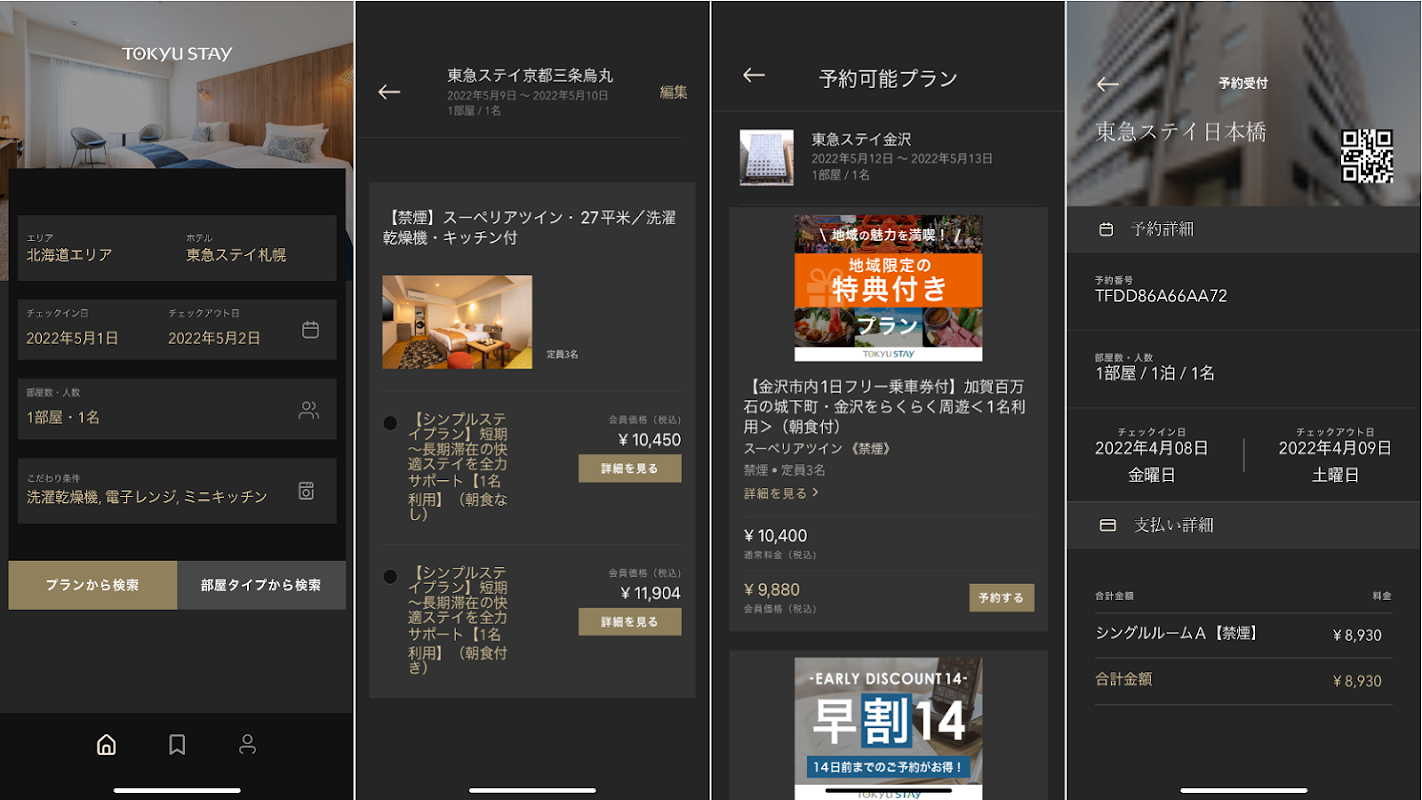Go back from 東急ステイ京都三条烏丸 screen
This screenshot has height=800, width=1422.
389,92
